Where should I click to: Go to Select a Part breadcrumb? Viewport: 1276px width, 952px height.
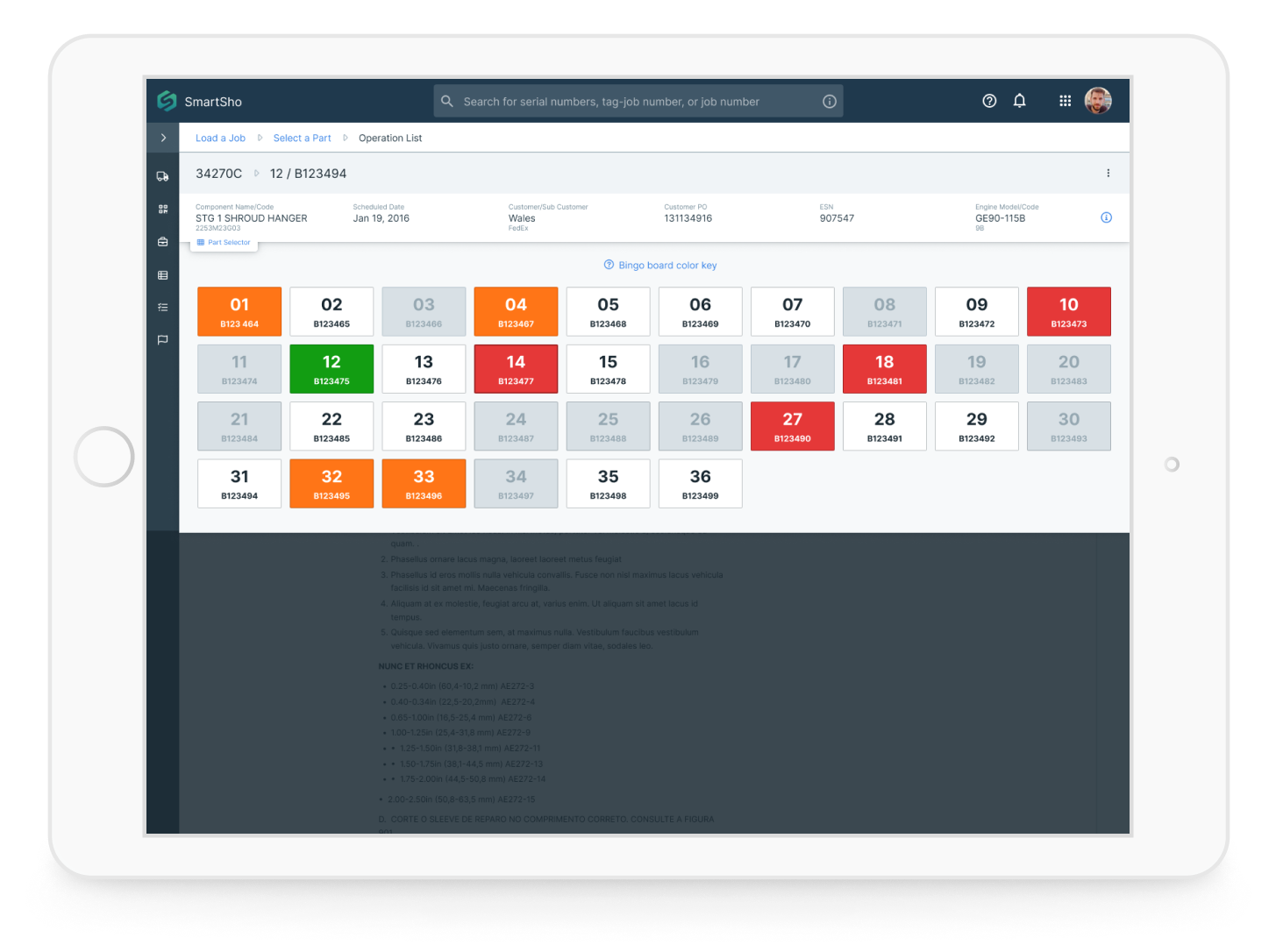pos(302,139)
